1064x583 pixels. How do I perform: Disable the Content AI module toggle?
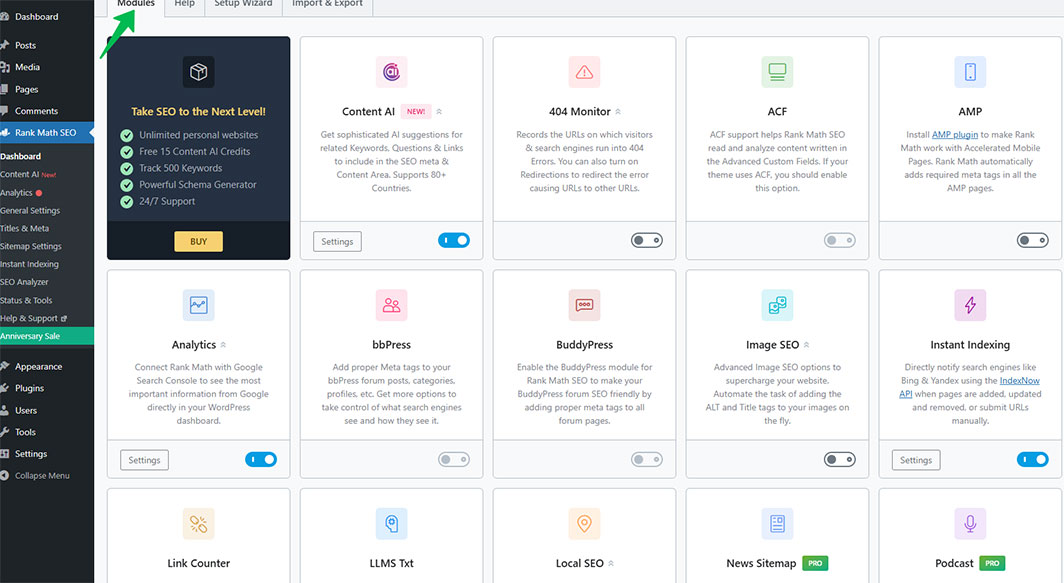453,240
